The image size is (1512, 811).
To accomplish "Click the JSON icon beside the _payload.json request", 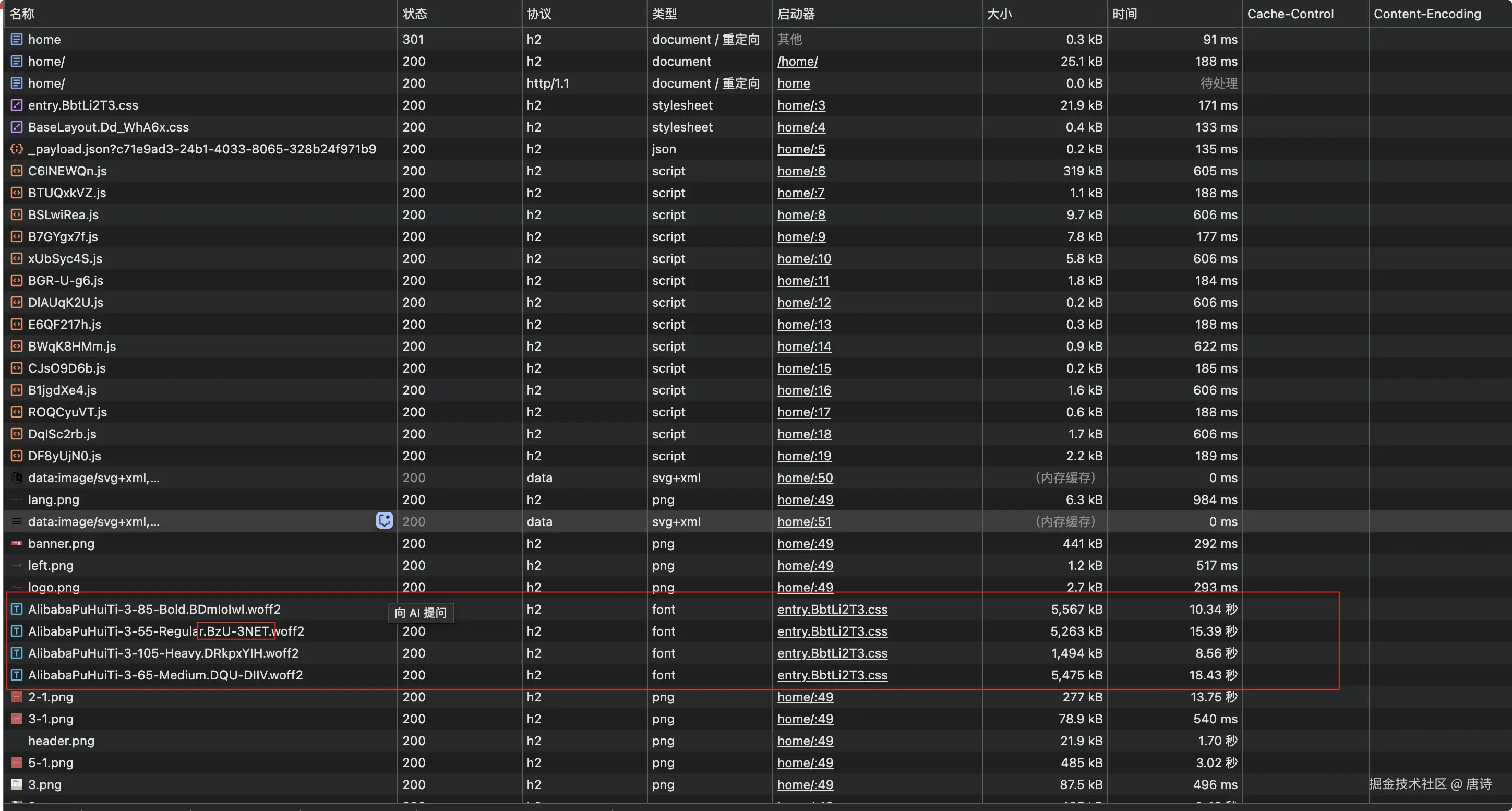I will [x=17, y=149].
